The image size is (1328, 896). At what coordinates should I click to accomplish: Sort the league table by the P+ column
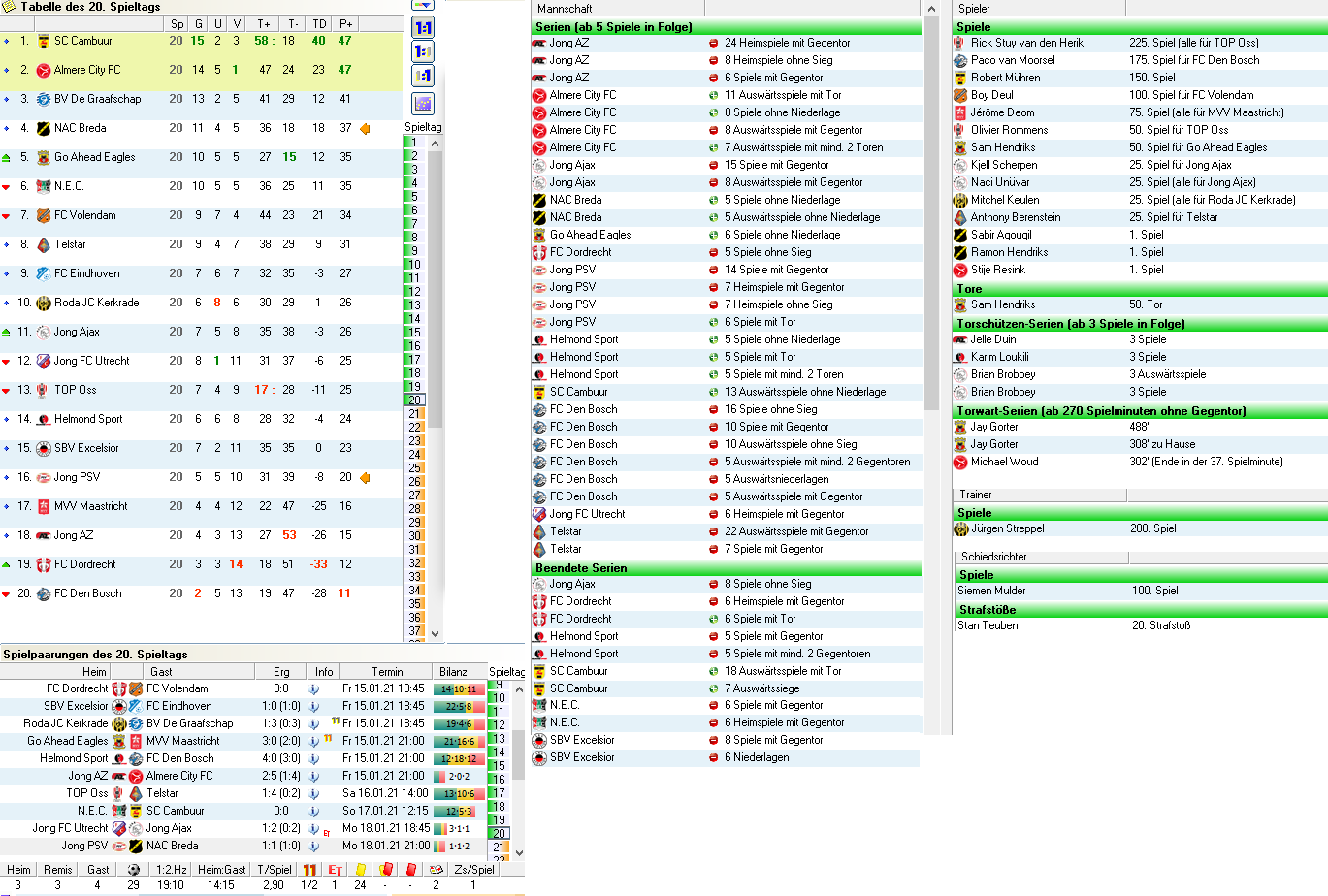tap(345, 23)
